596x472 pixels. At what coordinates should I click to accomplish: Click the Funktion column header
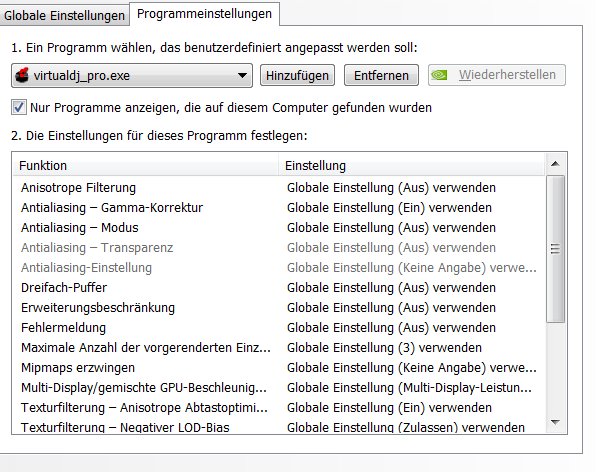coord(146,166)
